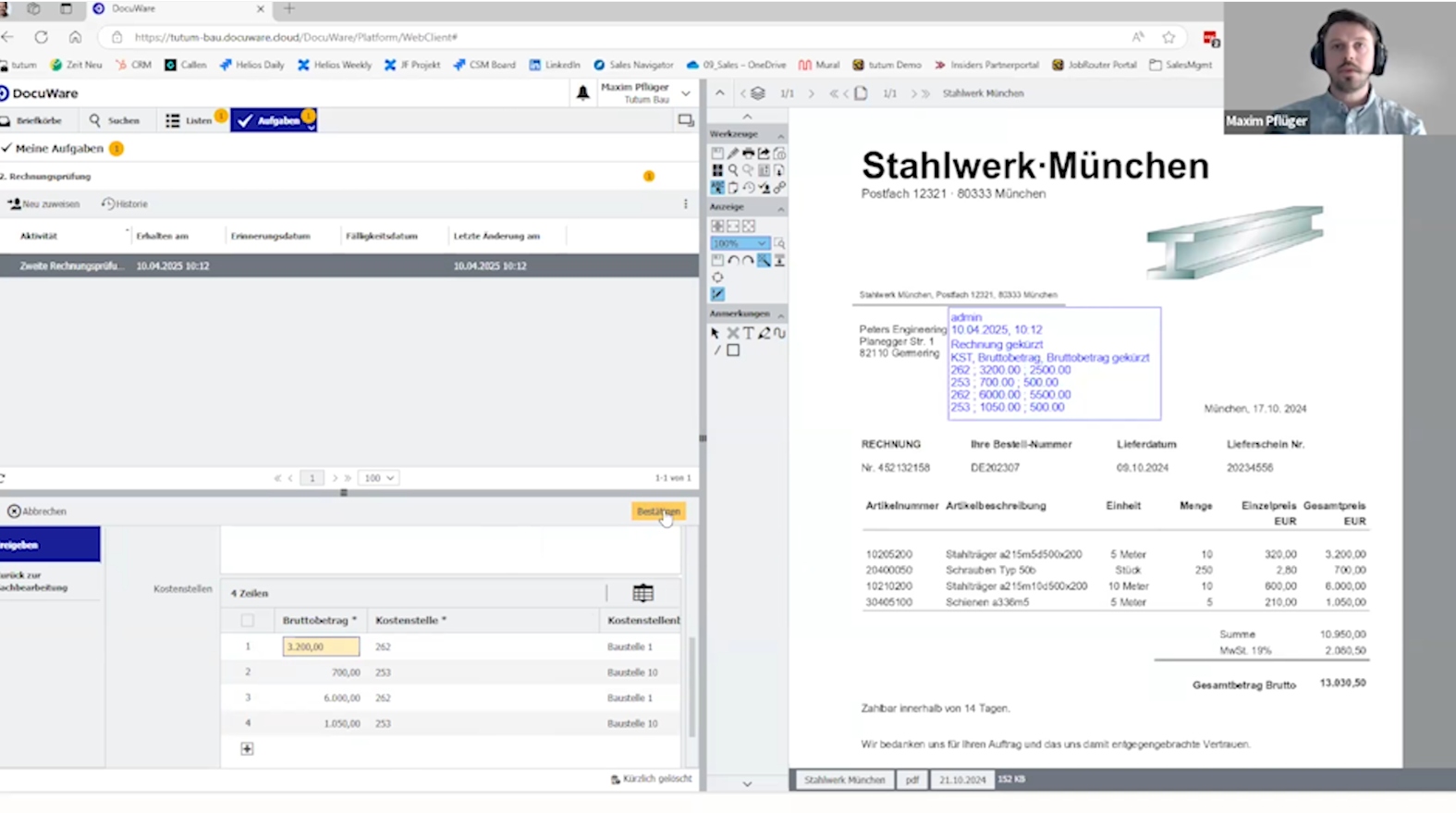
Task: Select the arrow pointer annotation tool
Action: click(716, 333)
